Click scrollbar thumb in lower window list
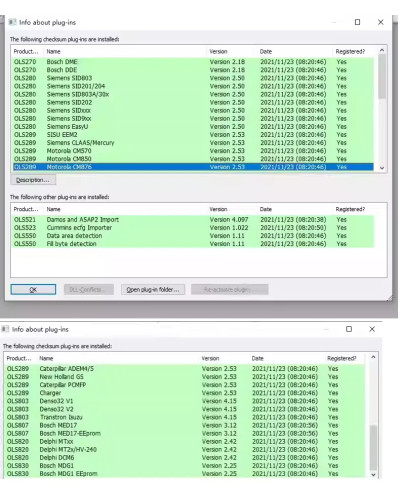 (373, 447)
